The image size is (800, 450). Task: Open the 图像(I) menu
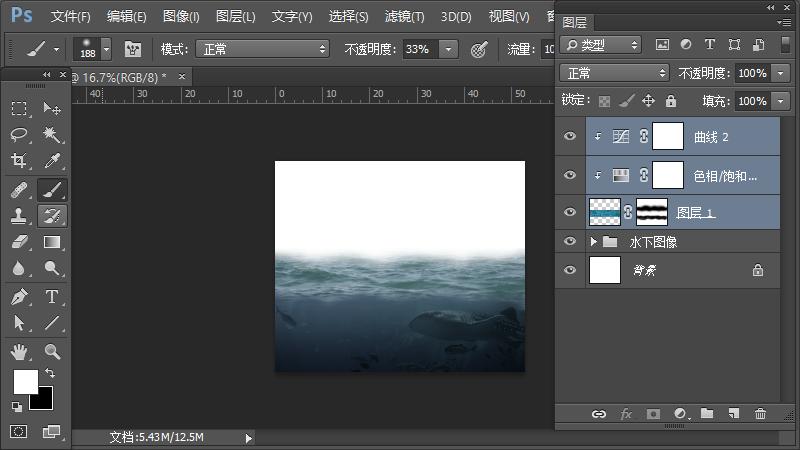pos(181,16)
